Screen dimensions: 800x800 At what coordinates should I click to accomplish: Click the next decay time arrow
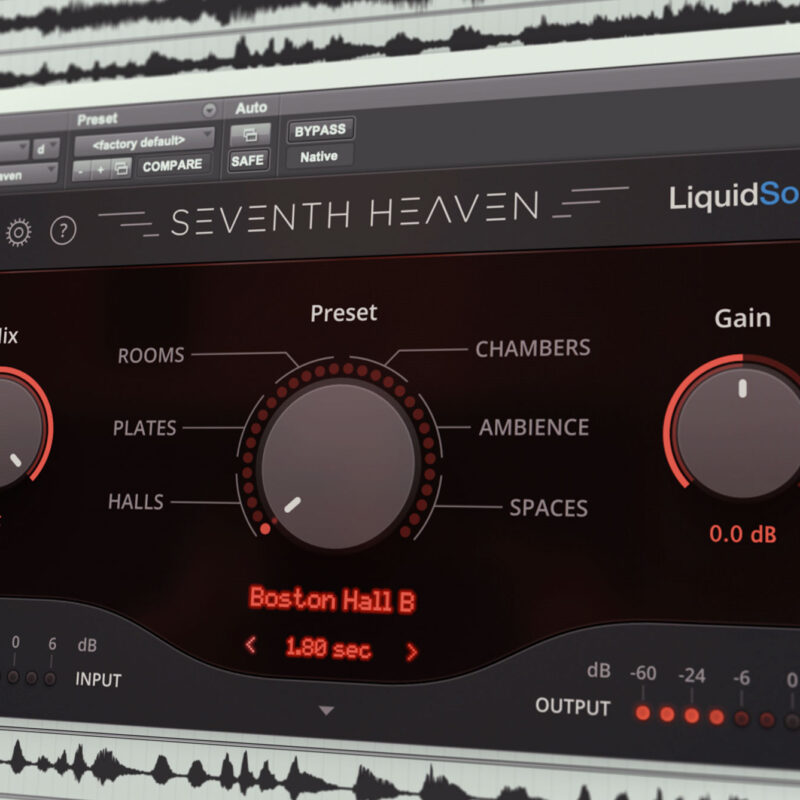tap(412, 652)
